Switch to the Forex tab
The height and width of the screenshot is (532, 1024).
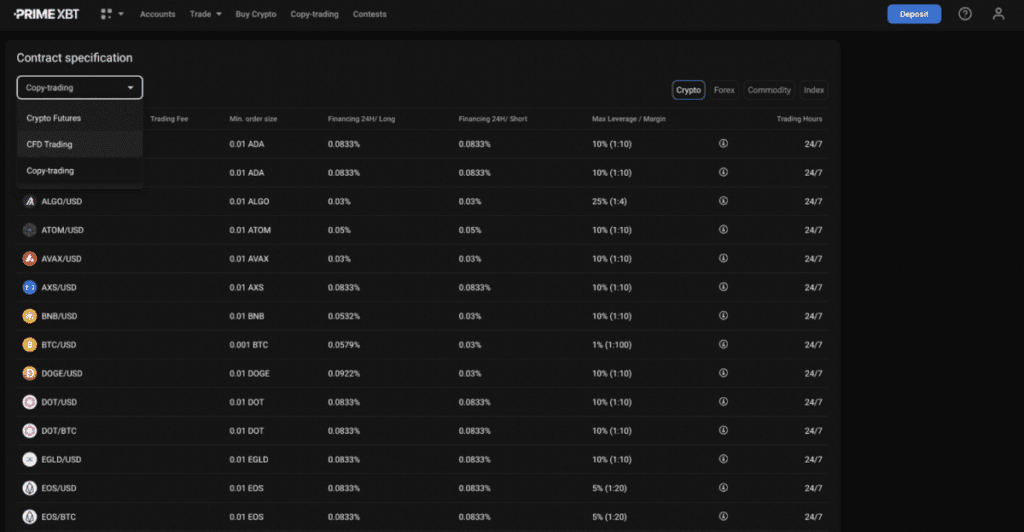(x=724, y=90)
